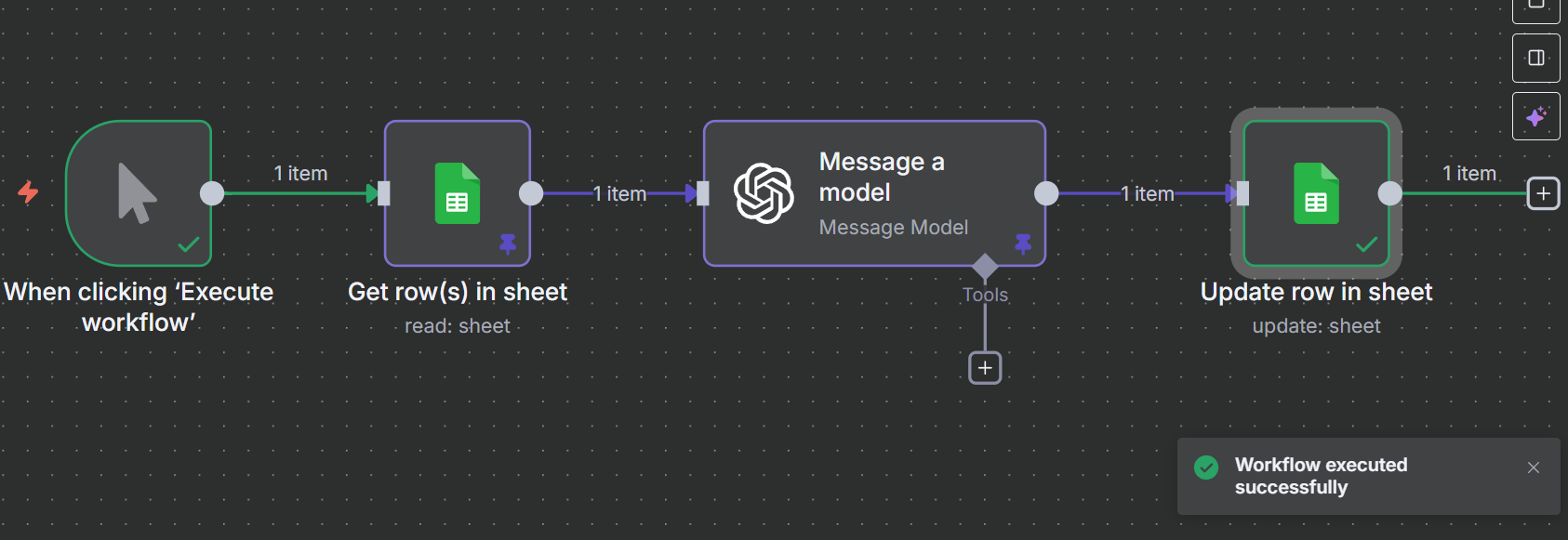This screenshot has height=540, width=1568.
Task: Click the partially visible top-right canvas button
Action: click(x=1536, y=9)
